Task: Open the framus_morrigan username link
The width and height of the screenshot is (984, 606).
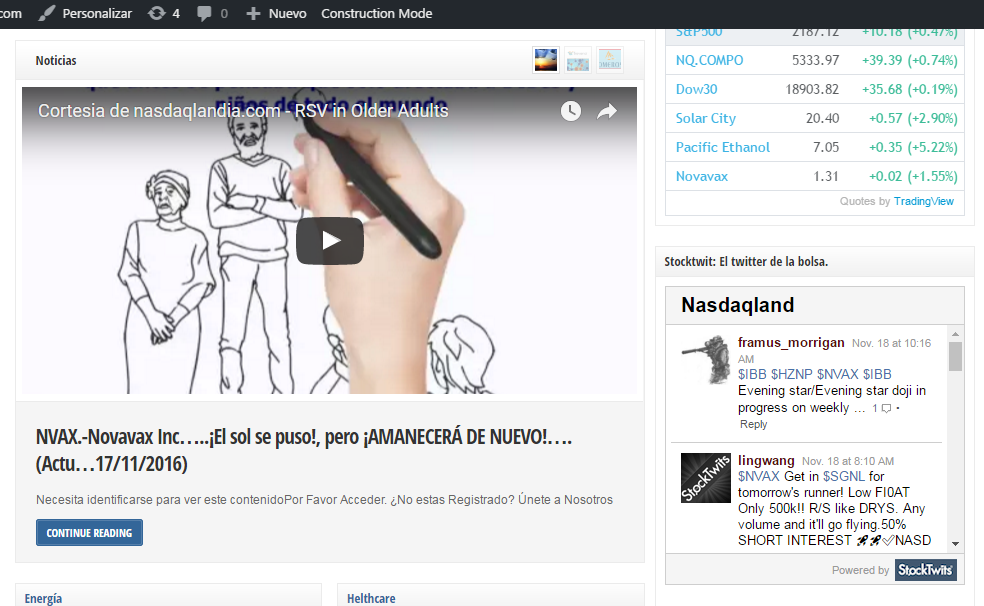Action: point(791,343)
